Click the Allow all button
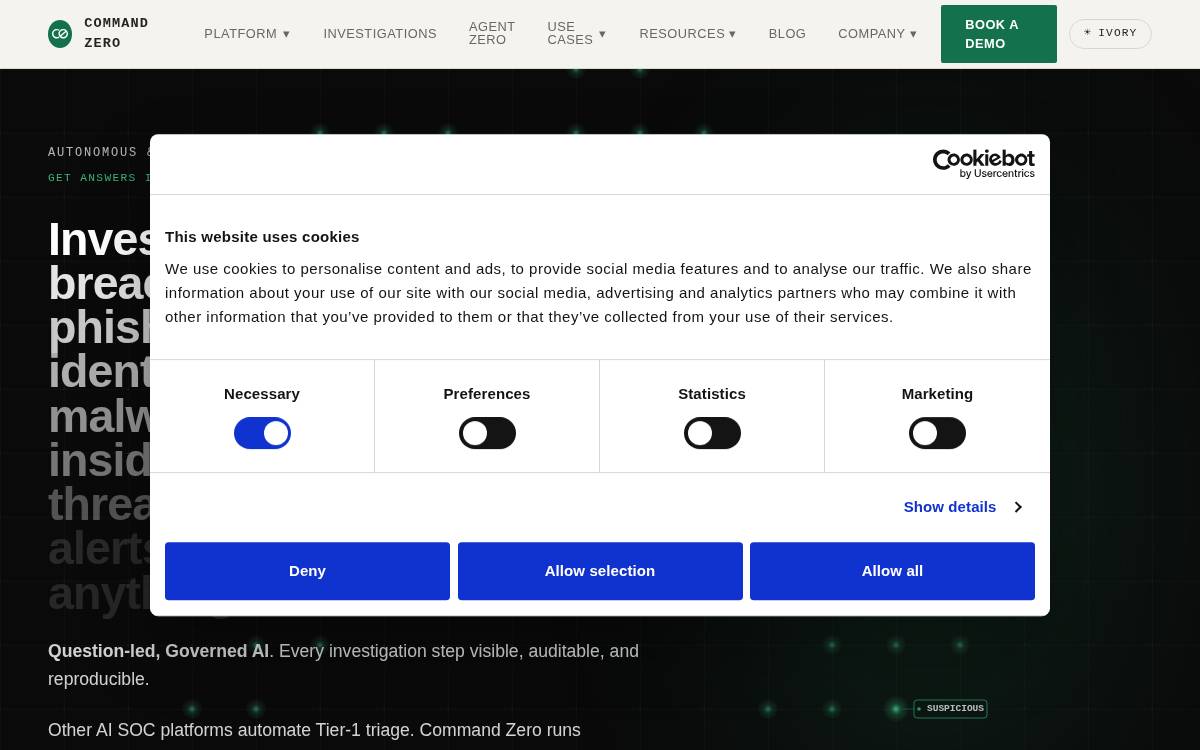 click(x=892, y=571)
